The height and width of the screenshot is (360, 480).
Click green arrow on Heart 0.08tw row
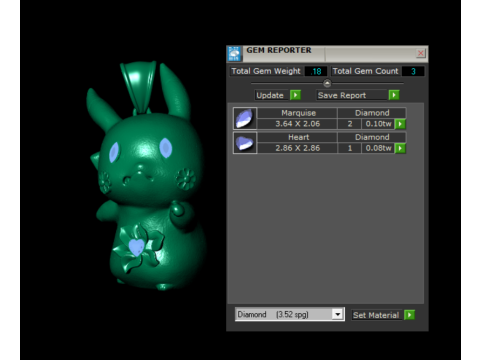(400, 148)
